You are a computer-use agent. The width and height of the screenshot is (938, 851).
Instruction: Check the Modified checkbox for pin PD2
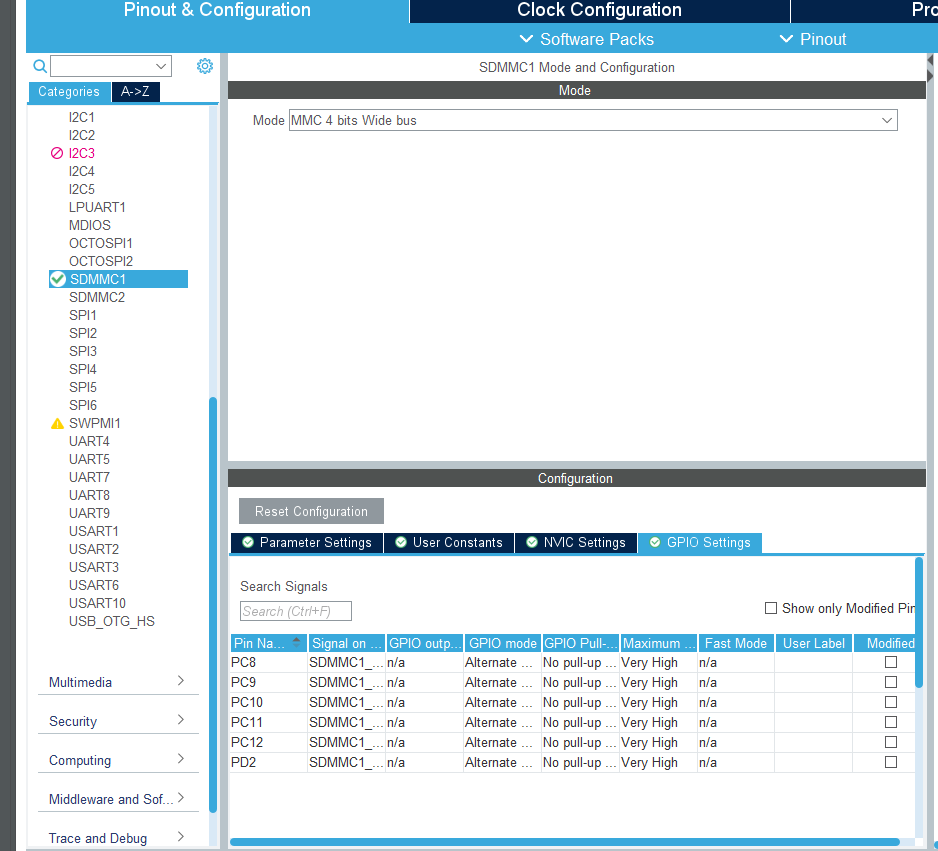(x=890, y=761)
